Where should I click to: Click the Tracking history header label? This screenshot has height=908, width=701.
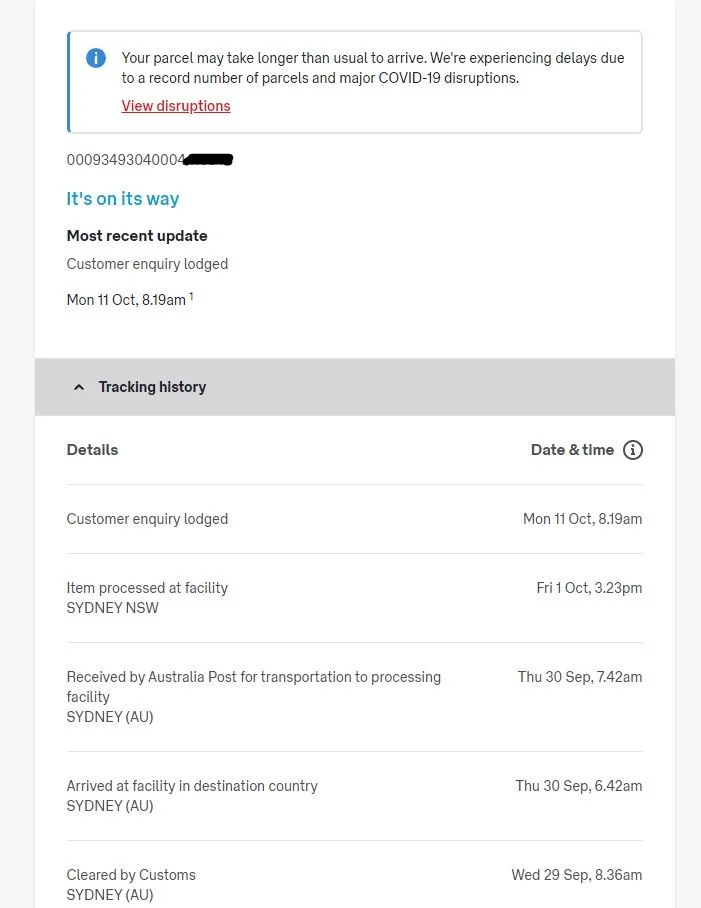[x=152, y=387]
